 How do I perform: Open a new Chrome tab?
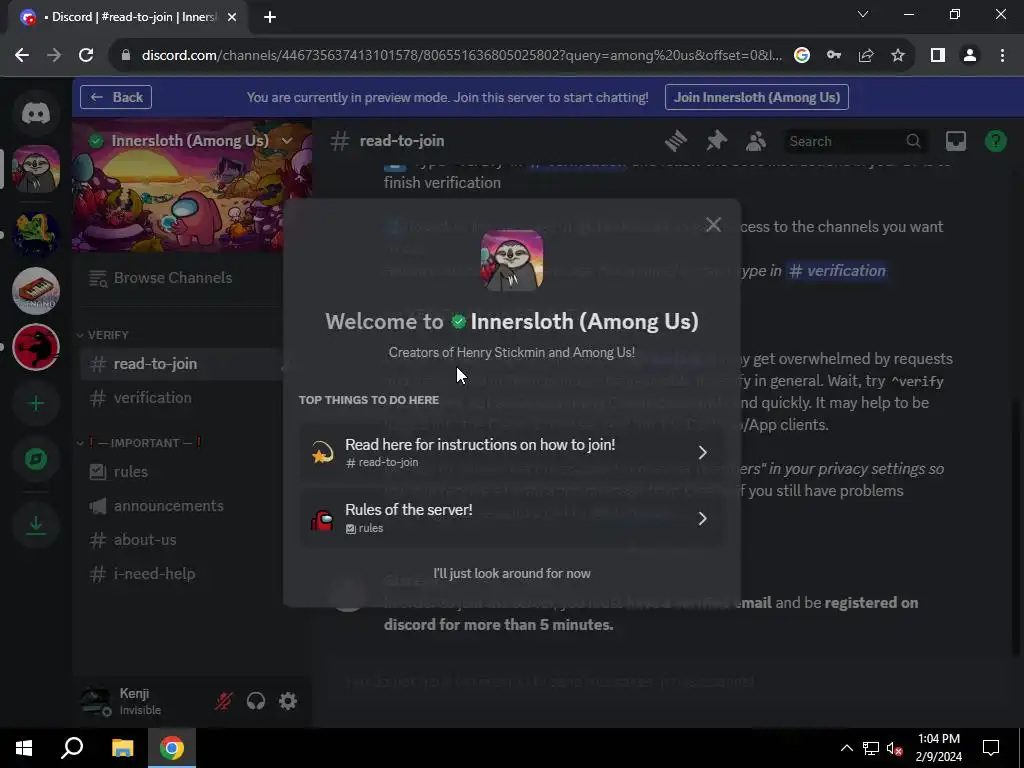pos(270,17)
